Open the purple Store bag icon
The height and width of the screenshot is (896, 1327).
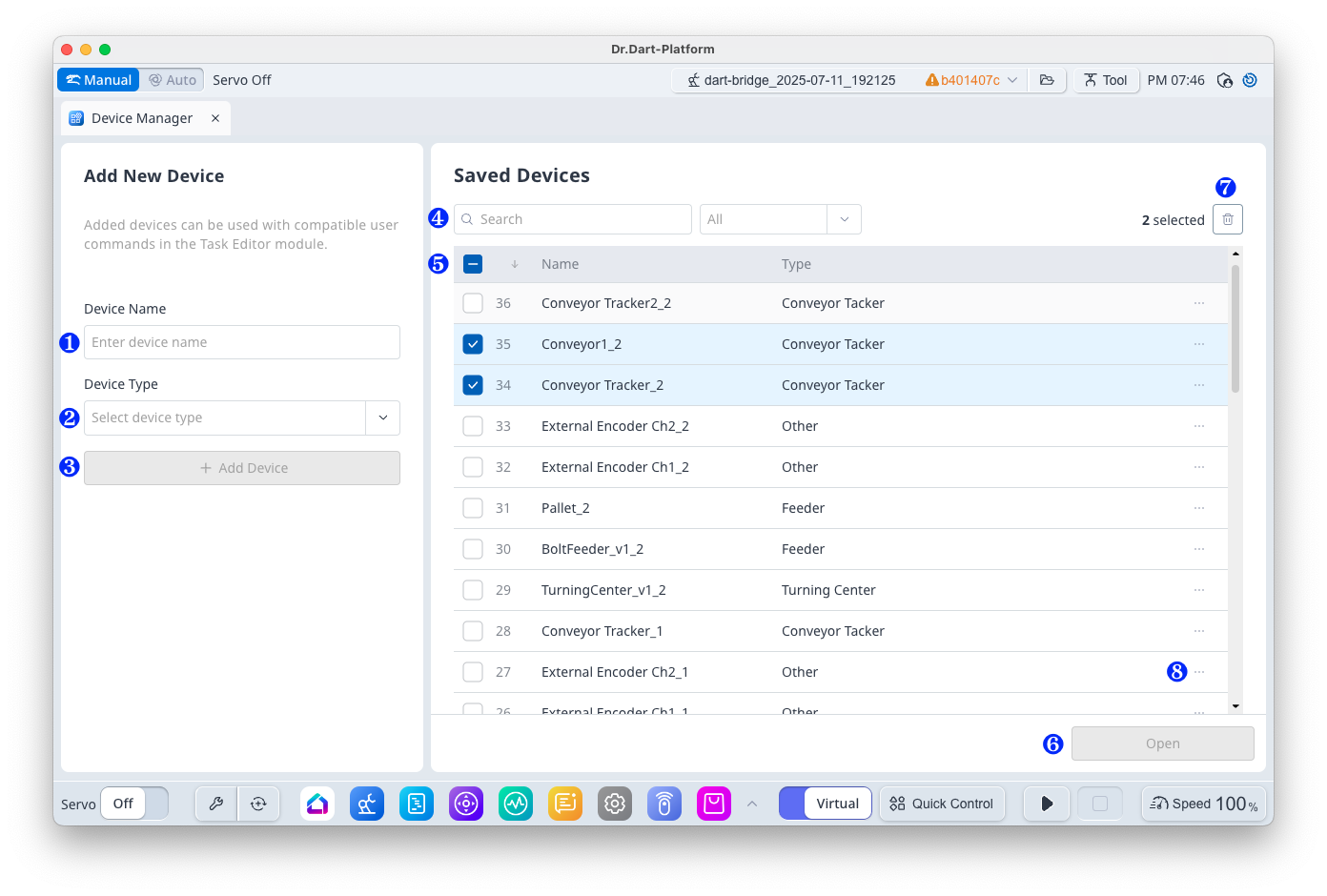click(x=713, y=804)
